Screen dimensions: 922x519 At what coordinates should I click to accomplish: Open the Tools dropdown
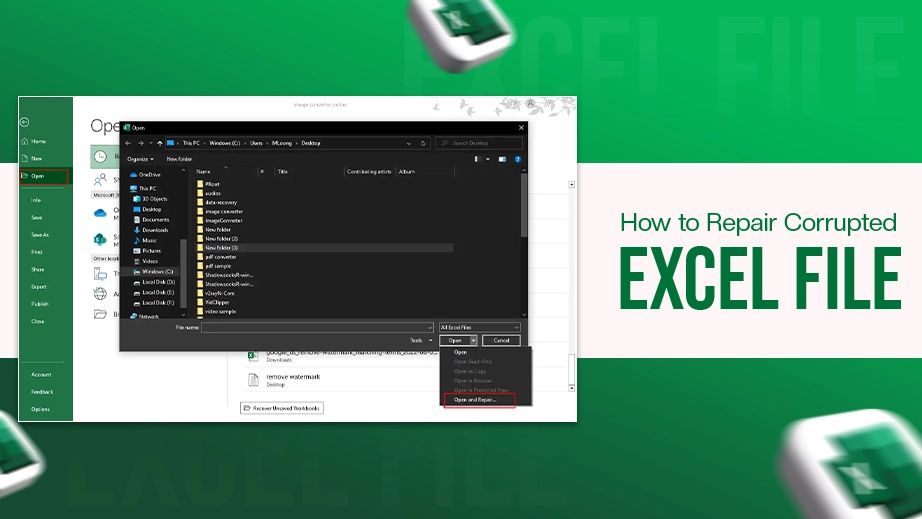[x=420, y=341]
